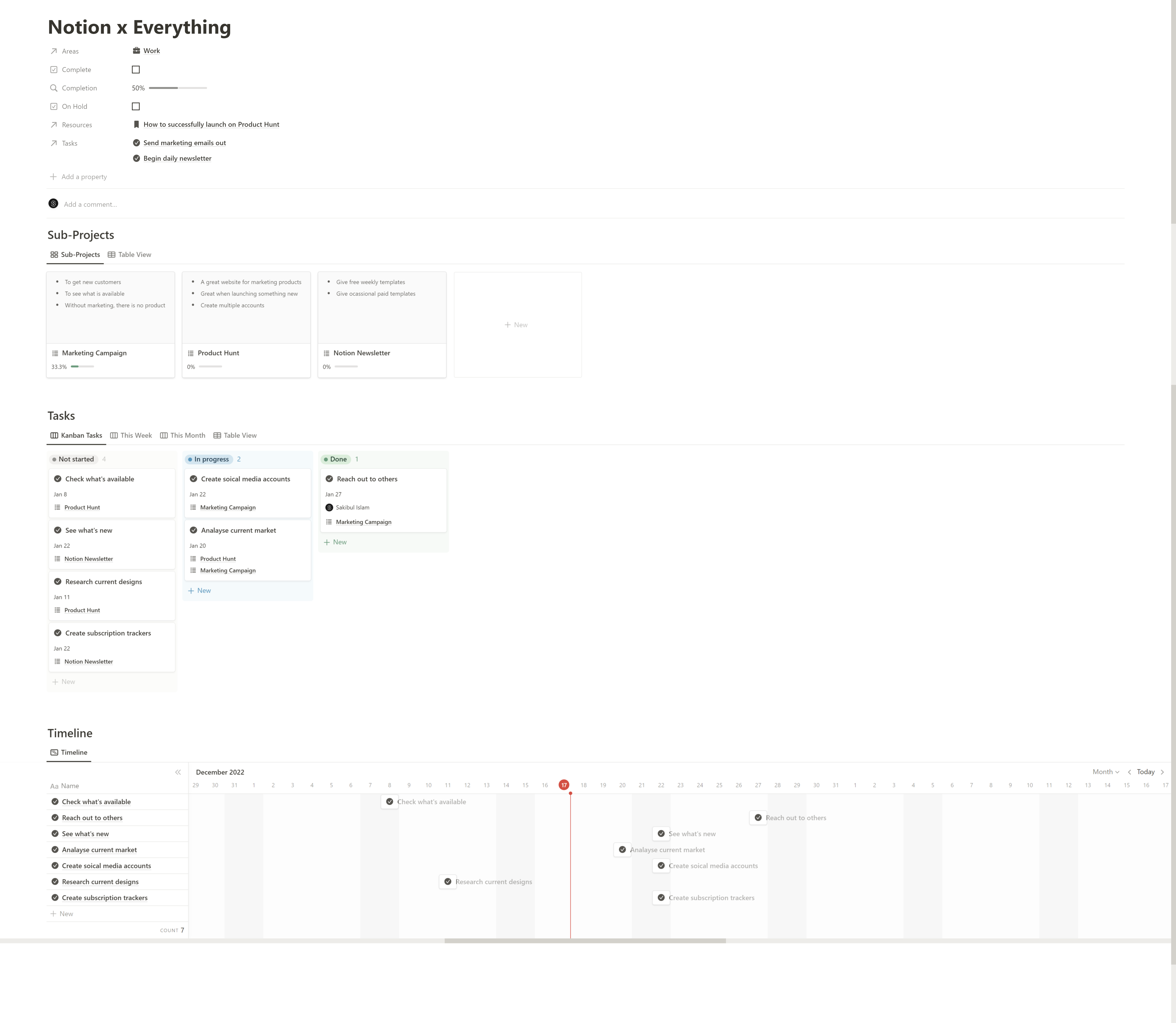Click check icon in See what's new timeline row
Image resolution: width=1176 pixels, height=1023 pixels.
pos(661,834)
